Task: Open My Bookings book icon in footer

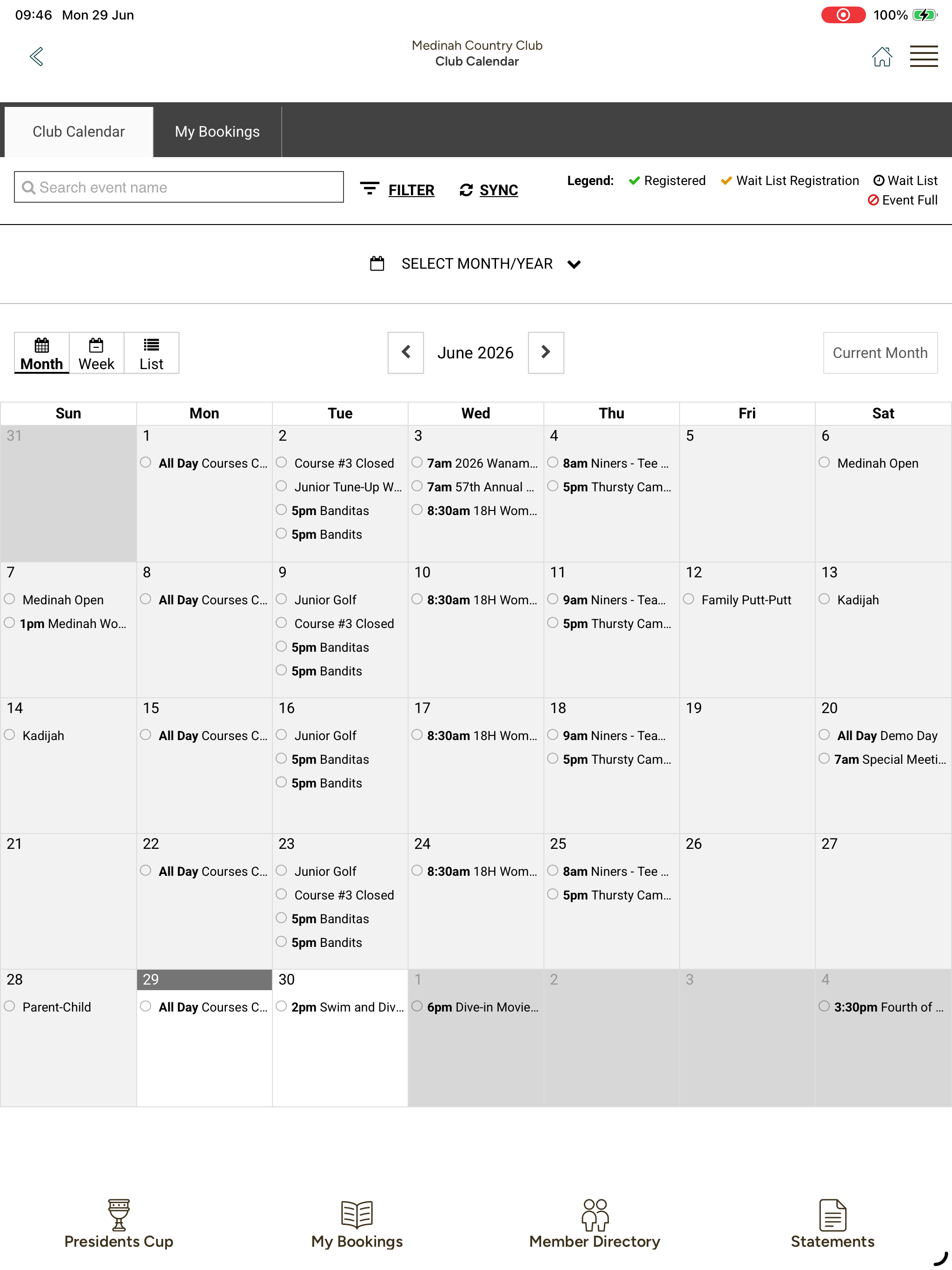Action: pyautogui.click(x=357, y=1215)
